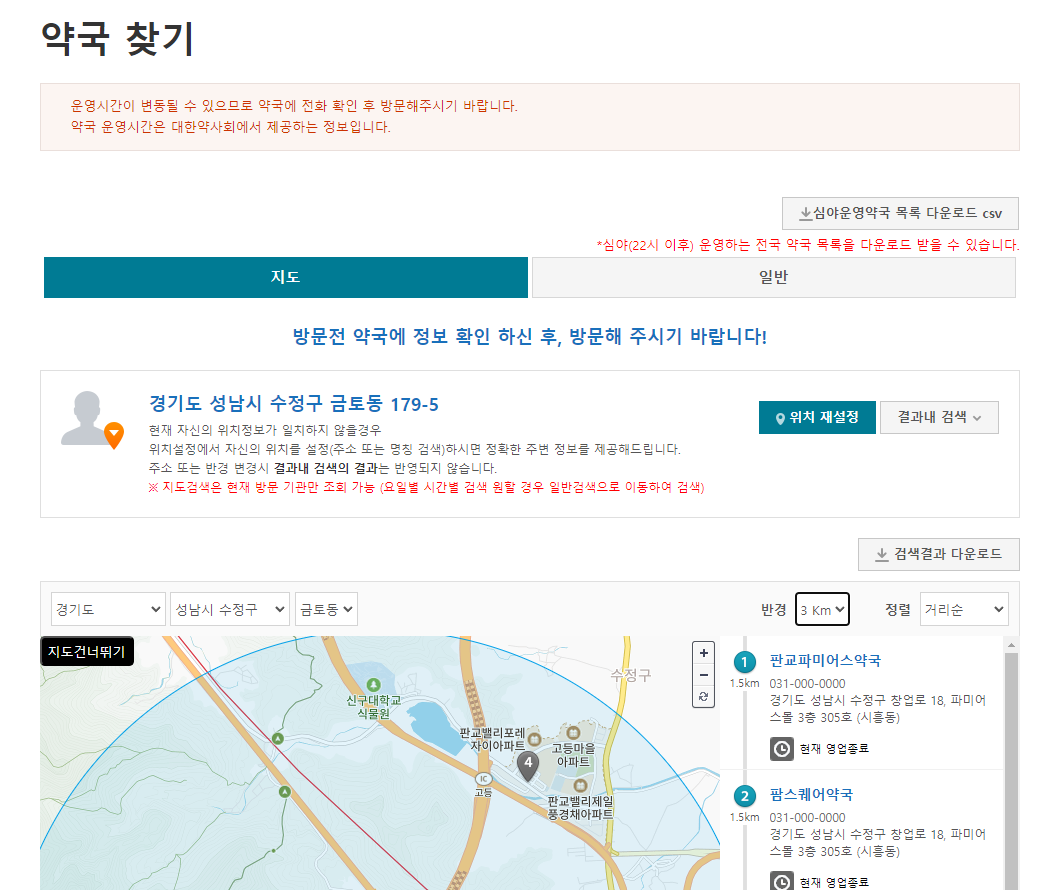Click clock icon under 팜스퀘어약국
The height and width of the screenshot is (890, 1041).
tap(782, 881)
